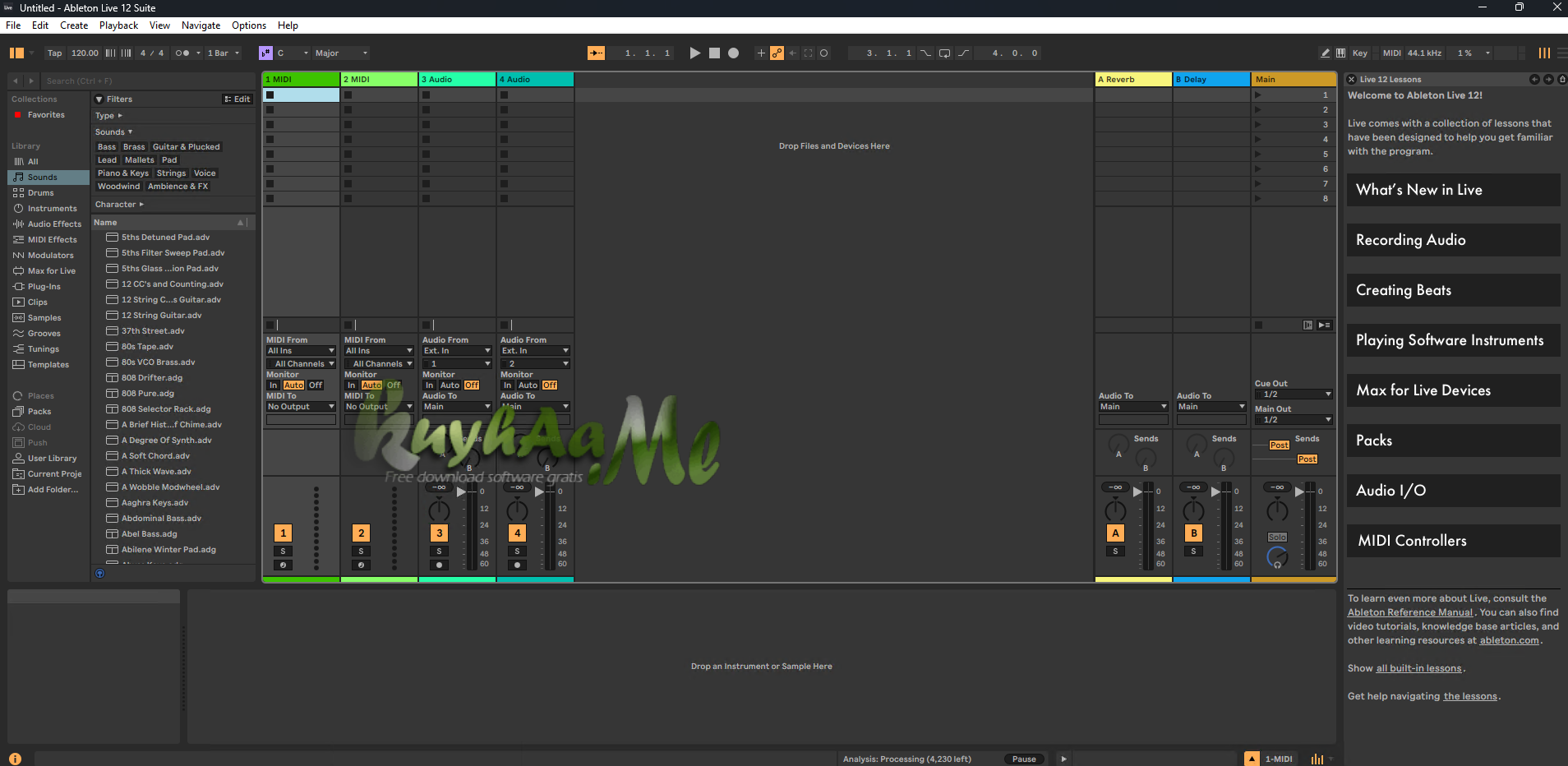Click the Stop All Clips button on Main
This screenshot has height=766, width=1568.
tap(1258, 325)
